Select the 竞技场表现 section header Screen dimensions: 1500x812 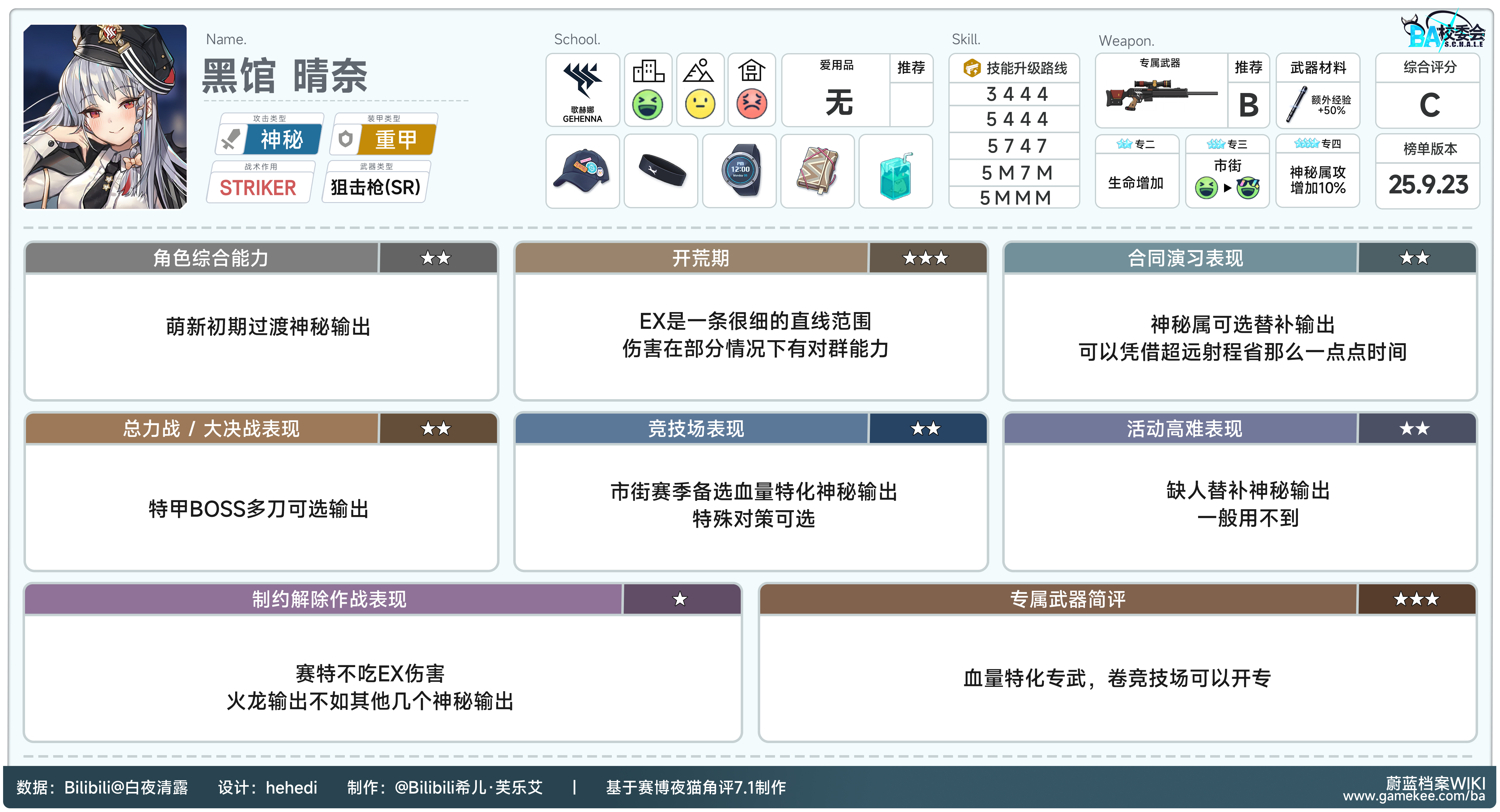tap(696, 429)
